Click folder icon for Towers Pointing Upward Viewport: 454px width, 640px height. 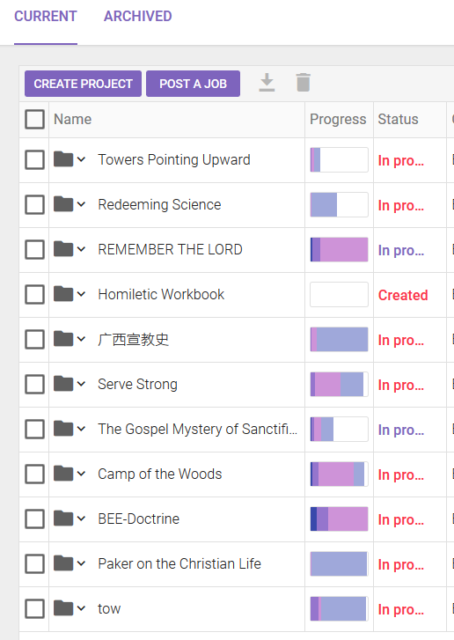(x=63, y=159)
